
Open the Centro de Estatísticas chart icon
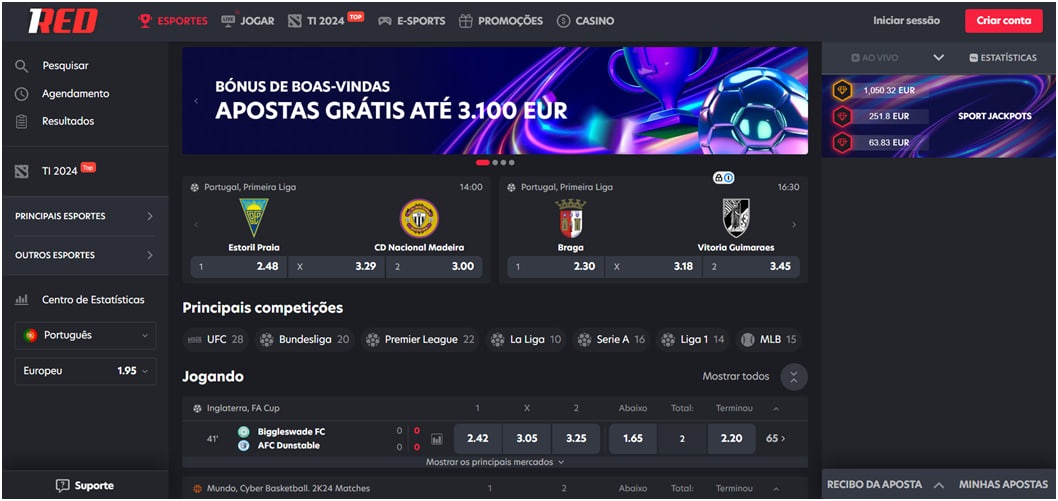point(22,299)
